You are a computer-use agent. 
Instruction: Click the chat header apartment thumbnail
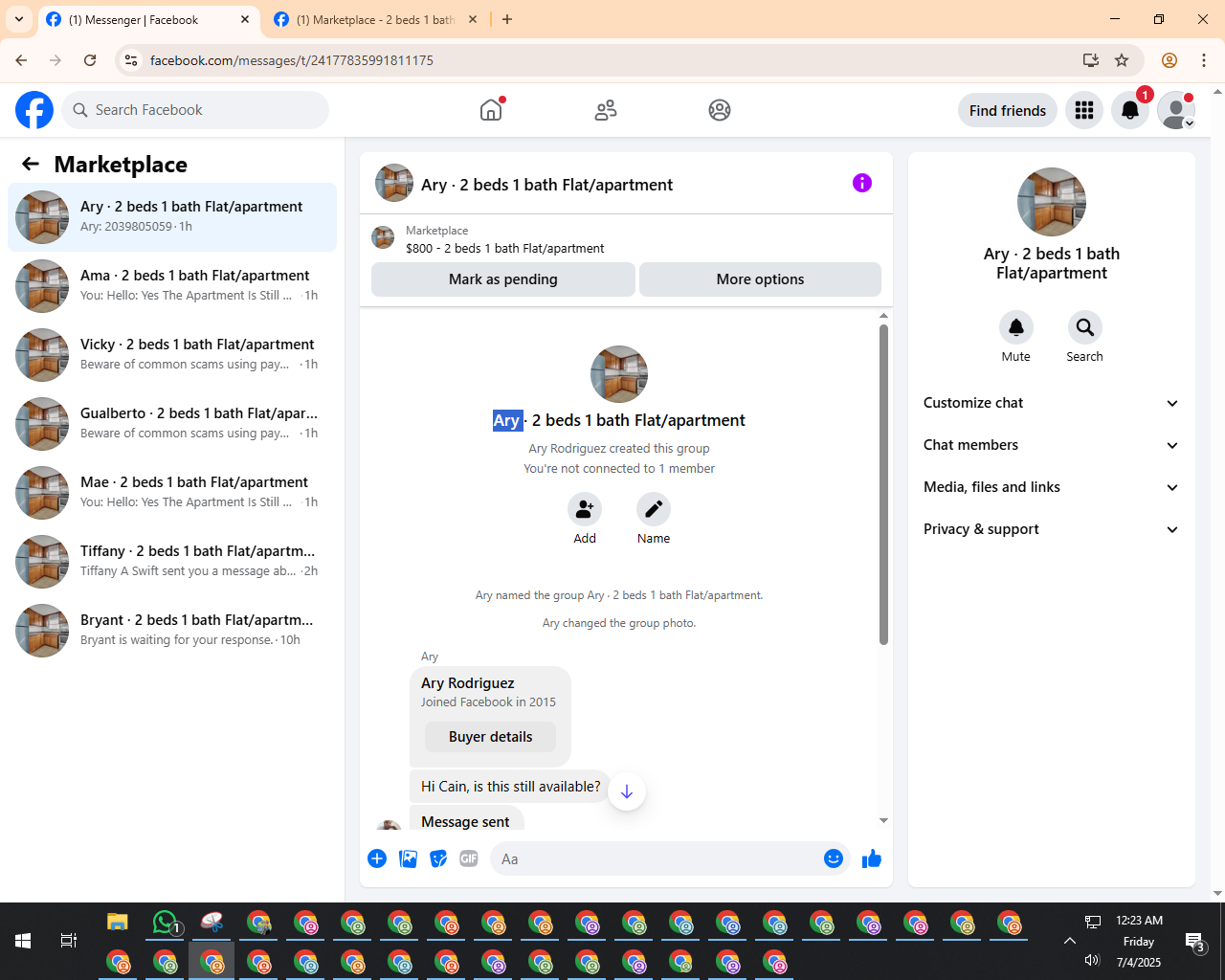click(394, 183)
